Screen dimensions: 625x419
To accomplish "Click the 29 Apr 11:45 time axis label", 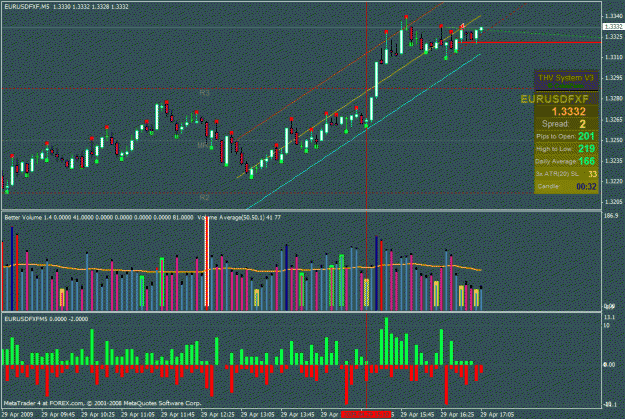I will point(179,415).
